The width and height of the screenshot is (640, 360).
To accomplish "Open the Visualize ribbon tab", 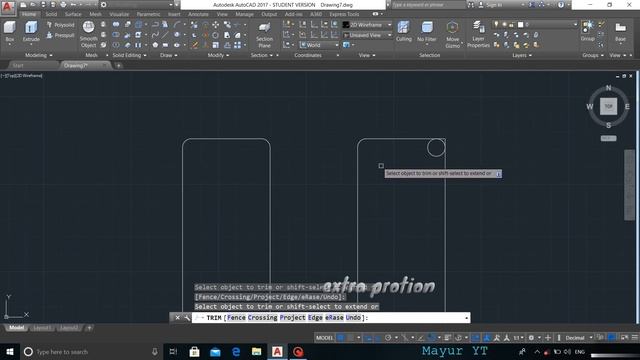I will [119, 14].
